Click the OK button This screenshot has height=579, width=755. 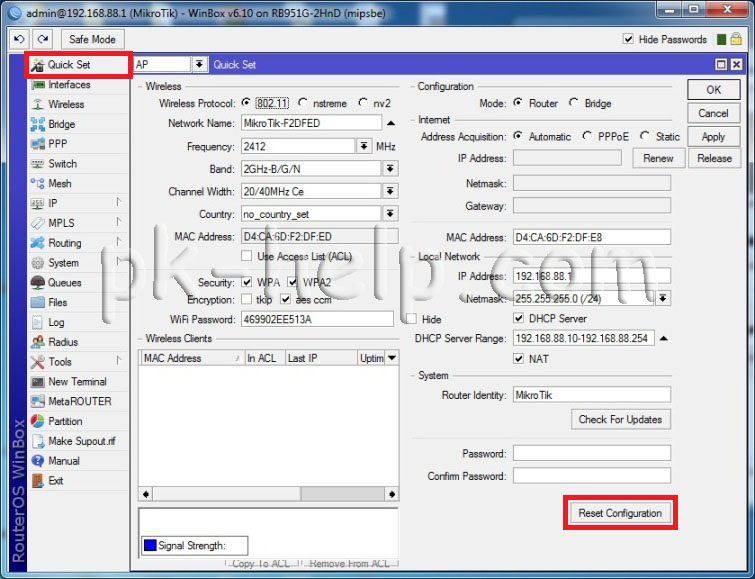tap(714, 90)
